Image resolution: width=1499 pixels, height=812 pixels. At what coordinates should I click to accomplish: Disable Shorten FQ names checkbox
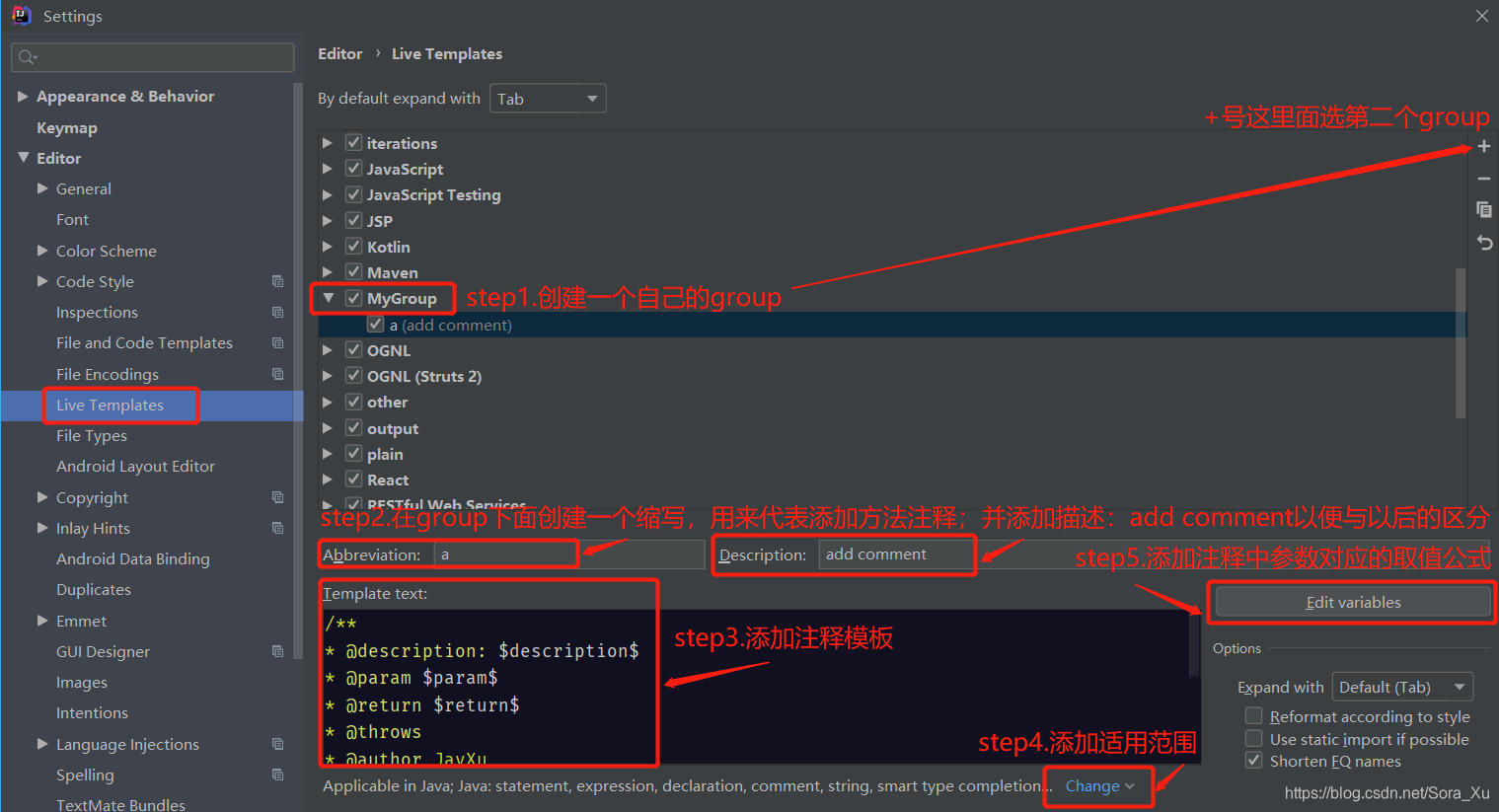[1253, 761]
